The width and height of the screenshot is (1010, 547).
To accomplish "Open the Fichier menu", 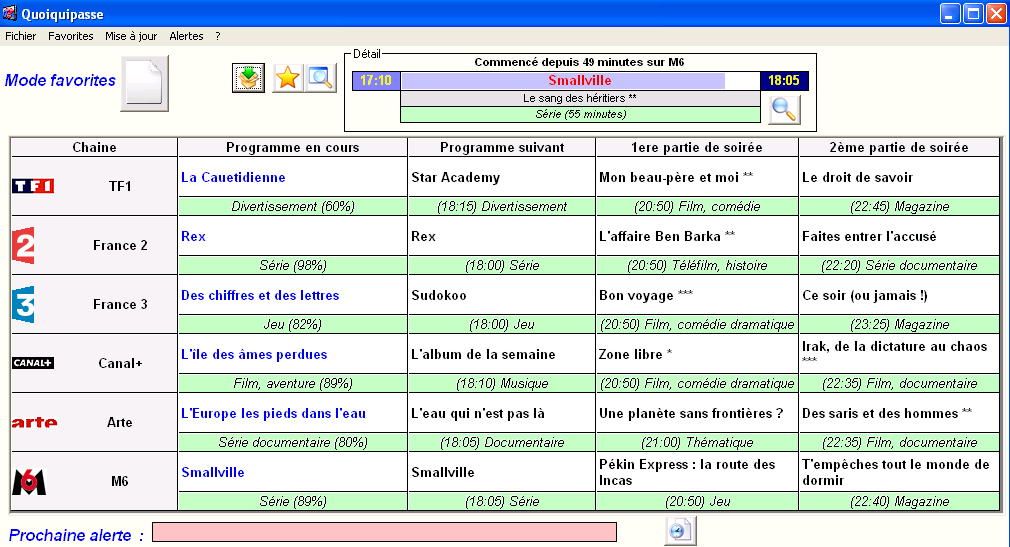I will (21, 36).
